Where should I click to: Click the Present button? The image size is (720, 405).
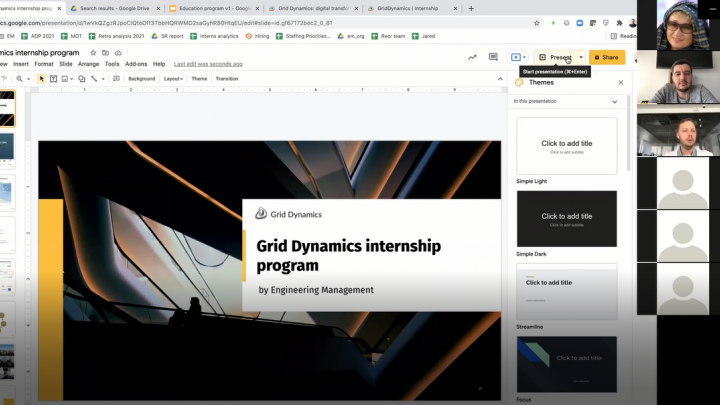(556, 57)
